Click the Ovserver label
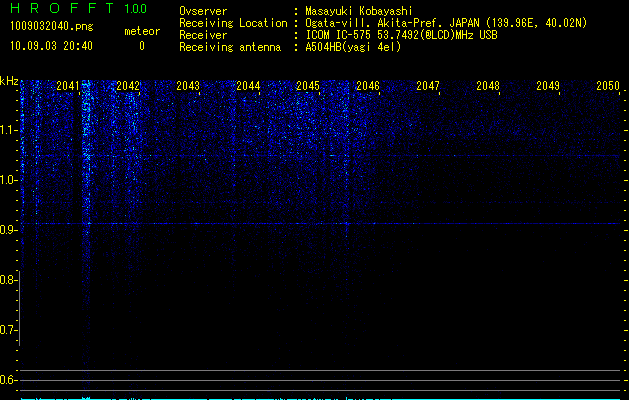 tap(203, 11)
